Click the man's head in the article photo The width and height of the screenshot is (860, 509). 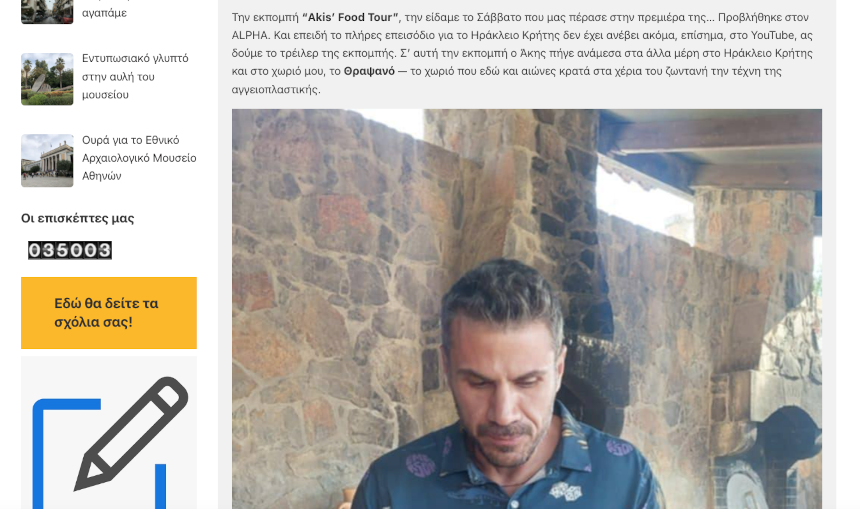[503, 362]
